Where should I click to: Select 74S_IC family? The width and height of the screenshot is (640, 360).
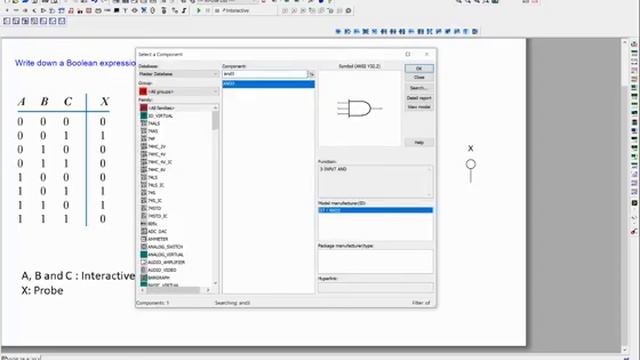tap(155, 200)
